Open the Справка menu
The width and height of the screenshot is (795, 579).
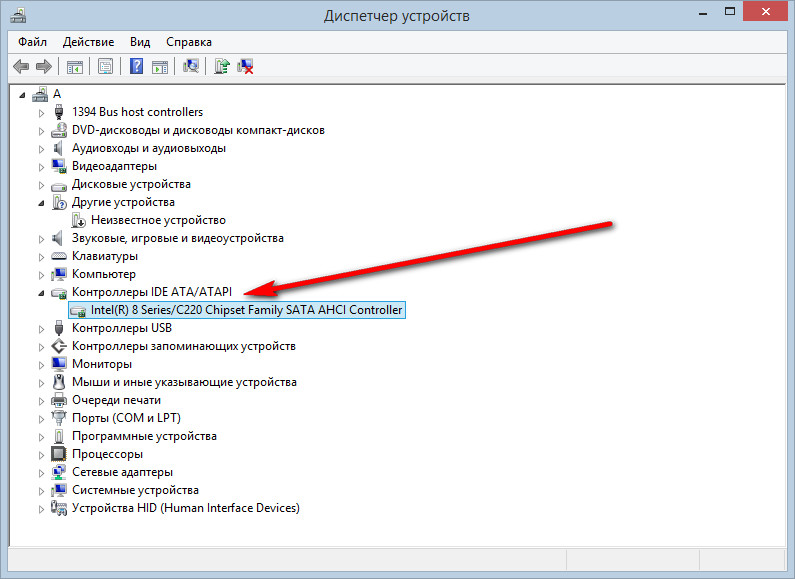coord(188,42)
